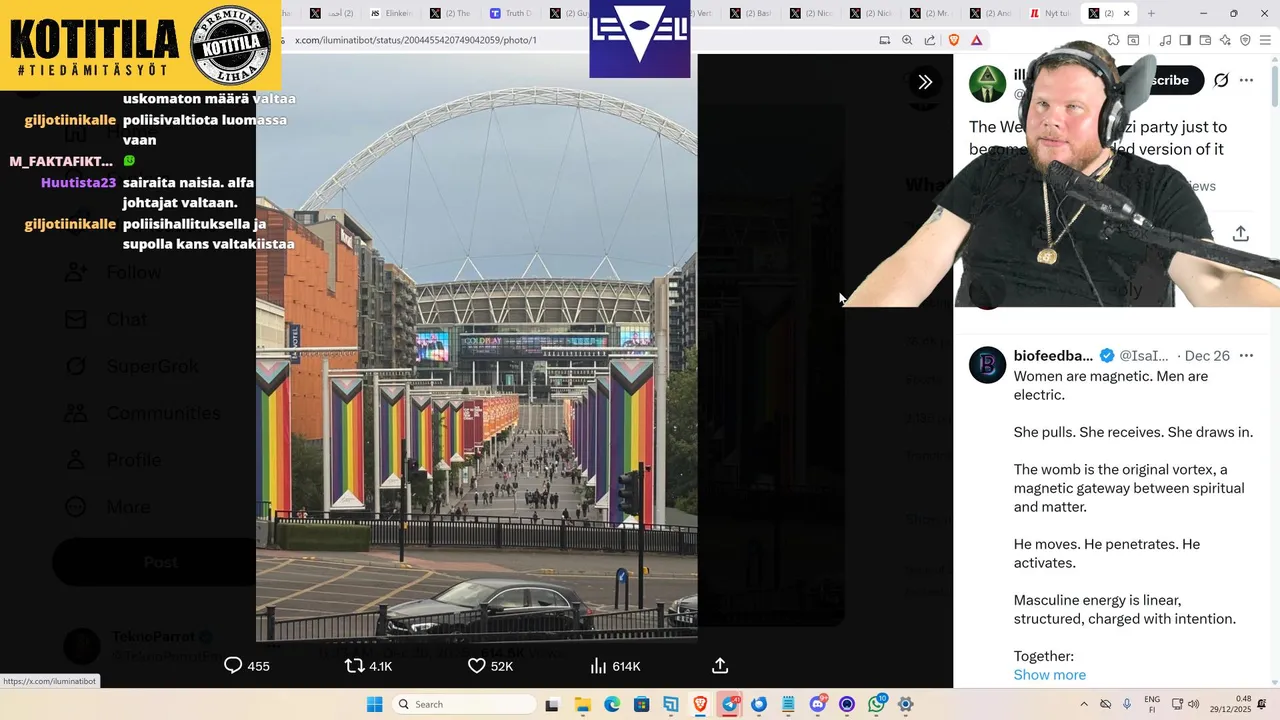Viewport: 1280px width, 720px height.
Task: Collapse the tweet sidebar with double-chevron button
Action: pos(925,82)
